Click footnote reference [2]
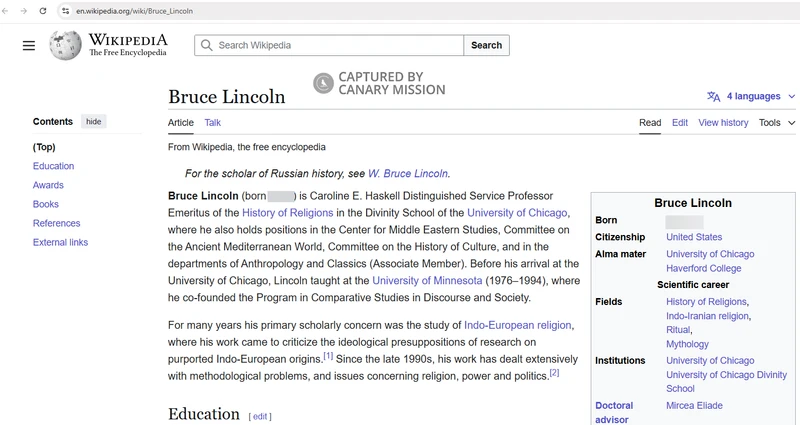Viewport: 800px width, 425px height. [554, 373]
